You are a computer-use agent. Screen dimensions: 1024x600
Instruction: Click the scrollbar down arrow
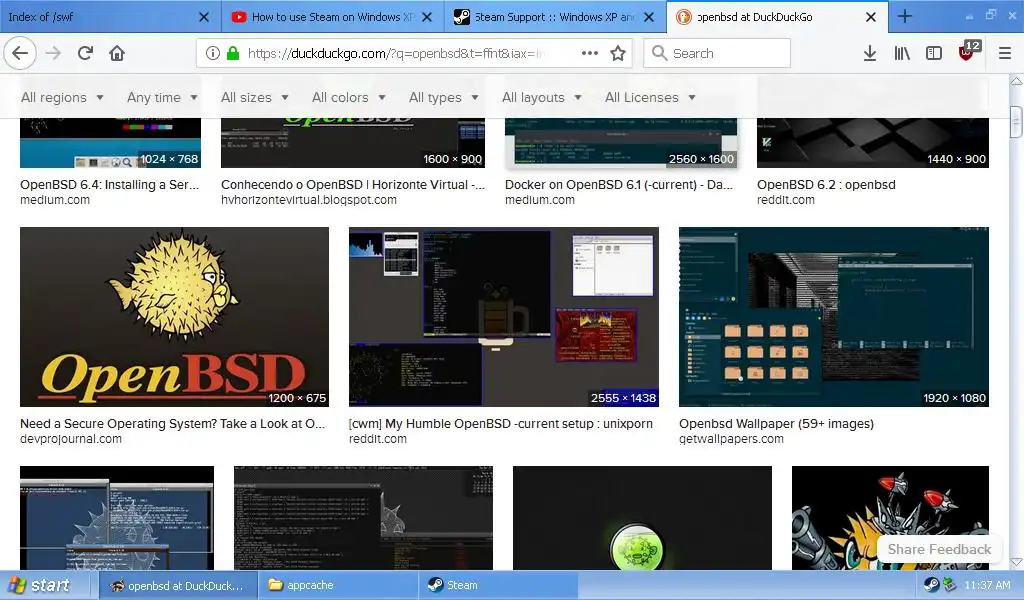tap(1016, 561)
